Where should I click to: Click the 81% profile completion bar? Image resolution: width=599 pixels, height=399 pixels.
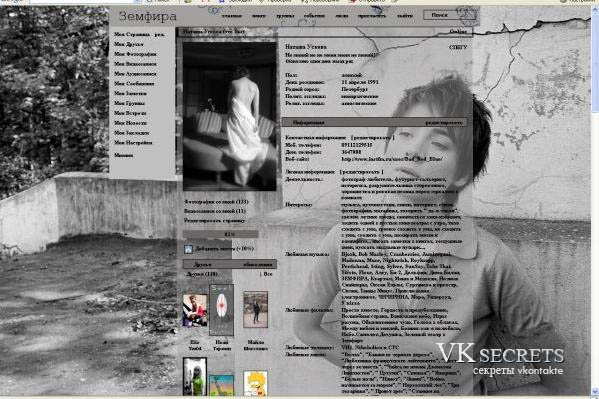[221, 234]
